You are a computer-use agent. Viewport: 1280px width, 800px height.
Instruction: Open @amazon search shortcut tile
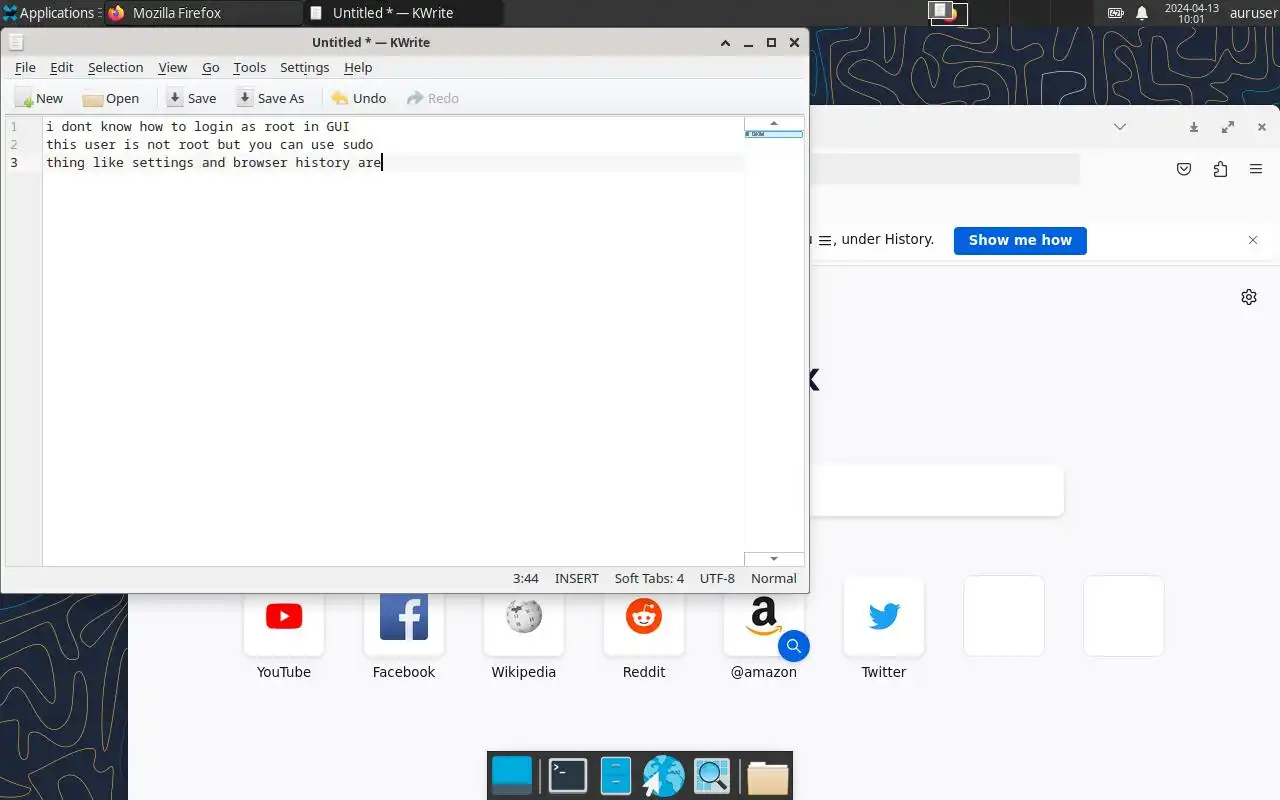tap(764, 628)
